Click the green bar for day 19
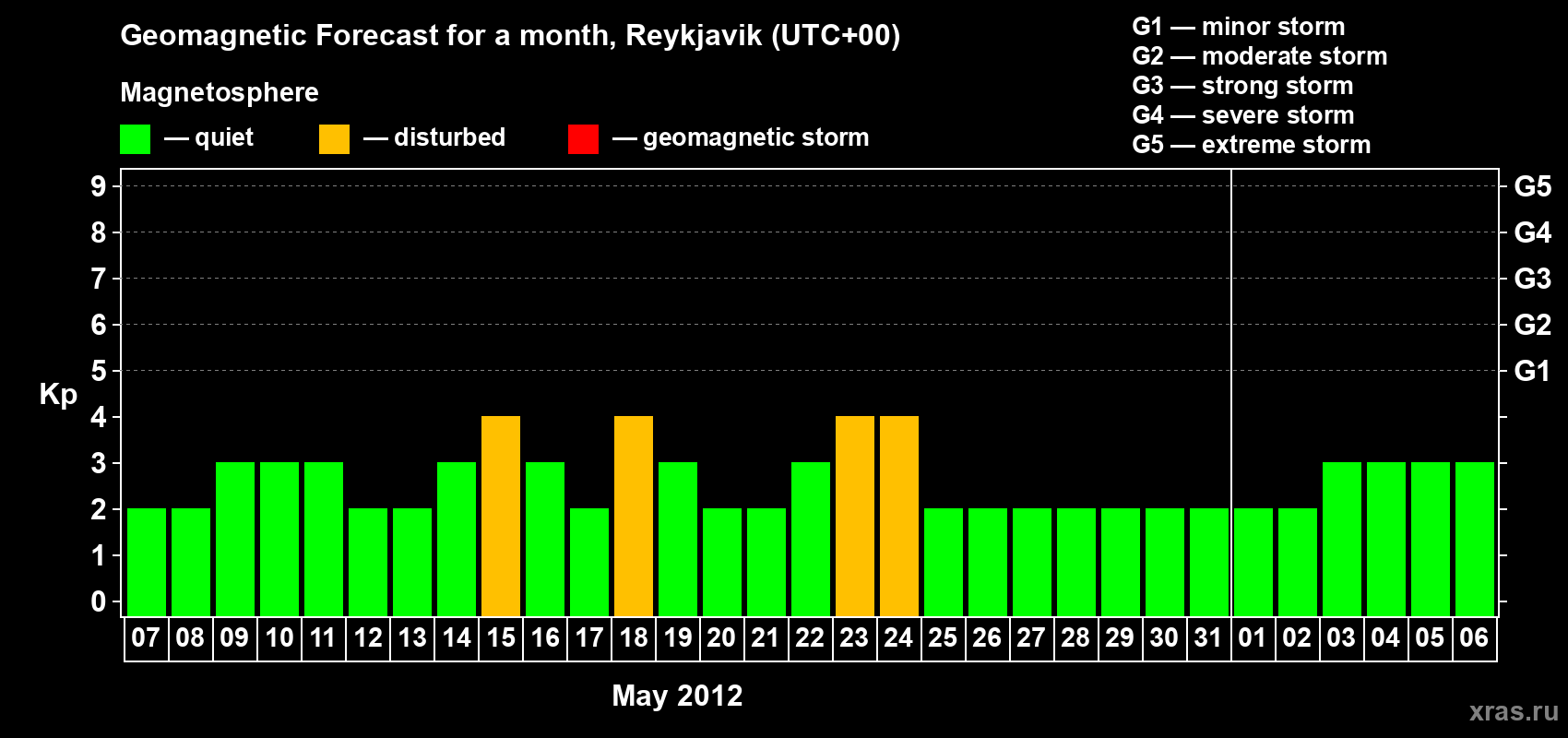Screen dimensions: 1568x738 tap(678, 539)
